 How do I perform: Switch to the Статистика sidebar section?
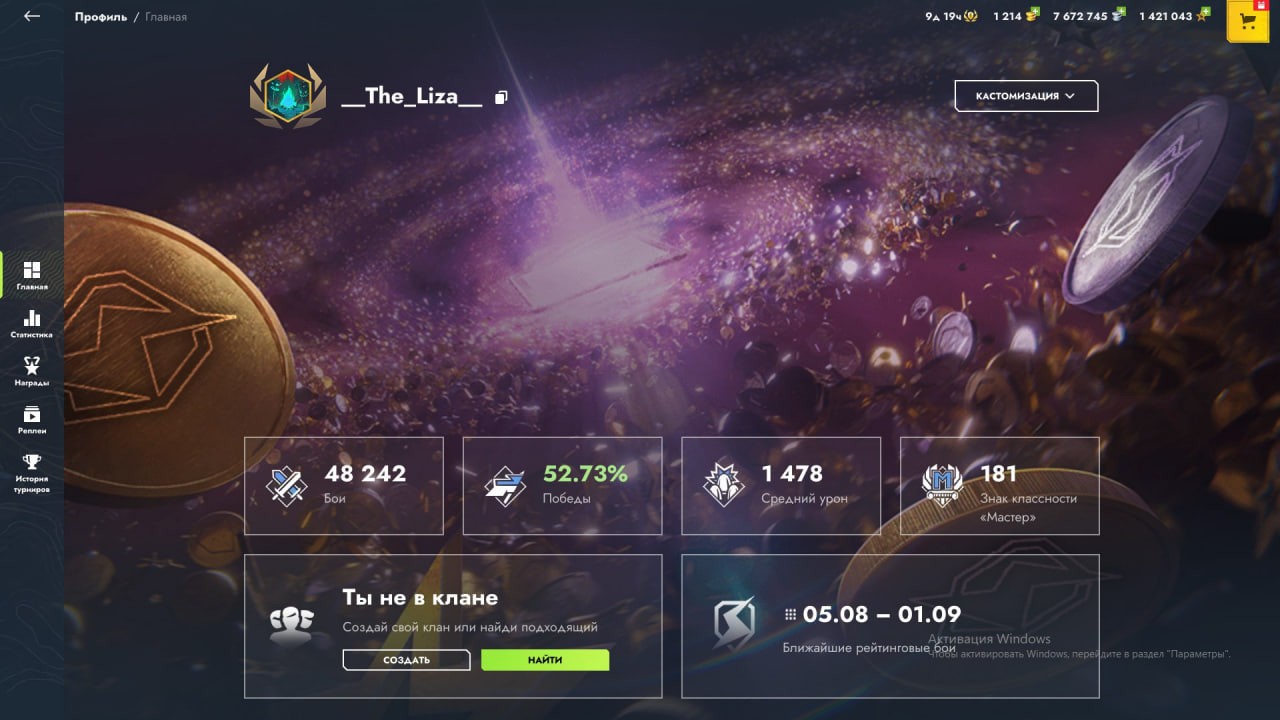pyautogui.click(x=32, y=323)
